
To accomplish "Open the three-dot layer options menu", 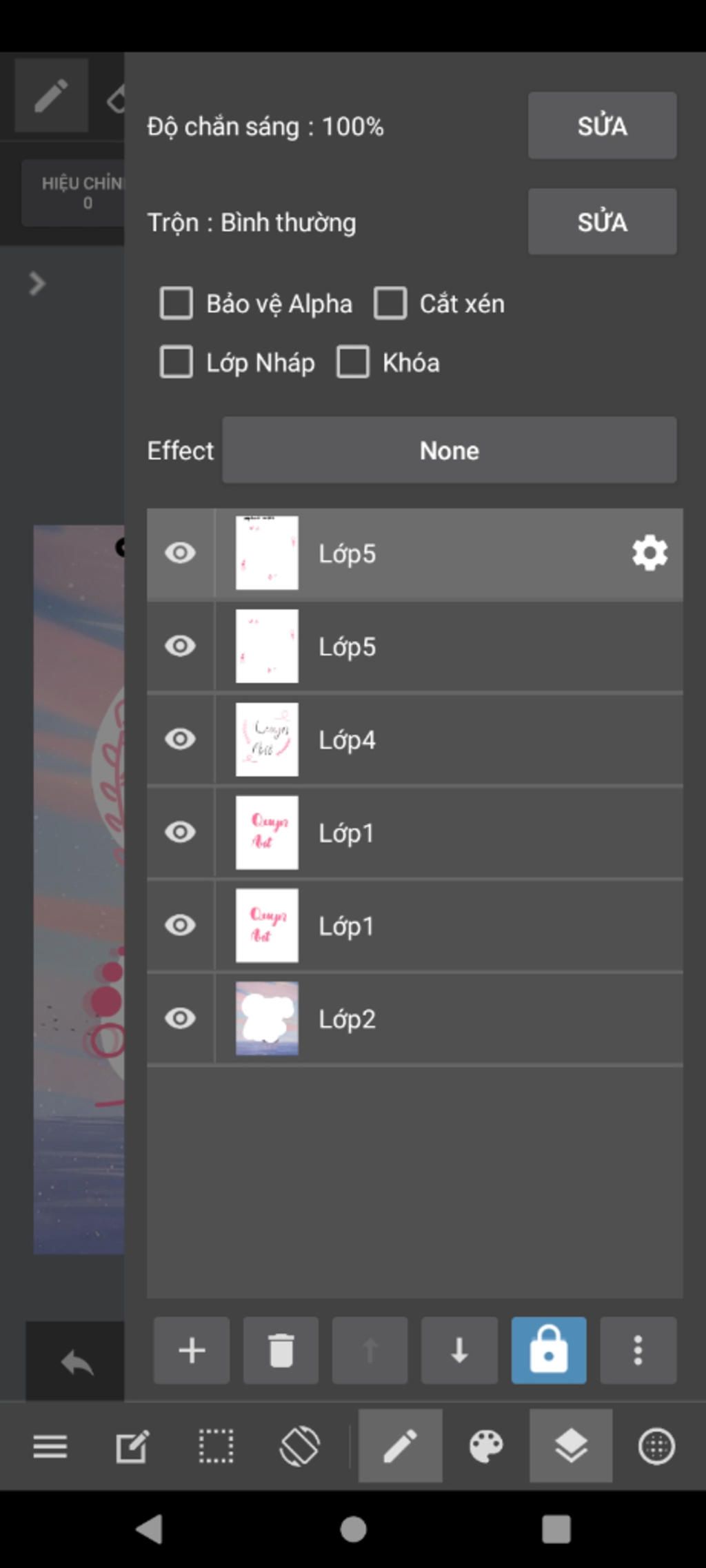I will (638, 1350).
